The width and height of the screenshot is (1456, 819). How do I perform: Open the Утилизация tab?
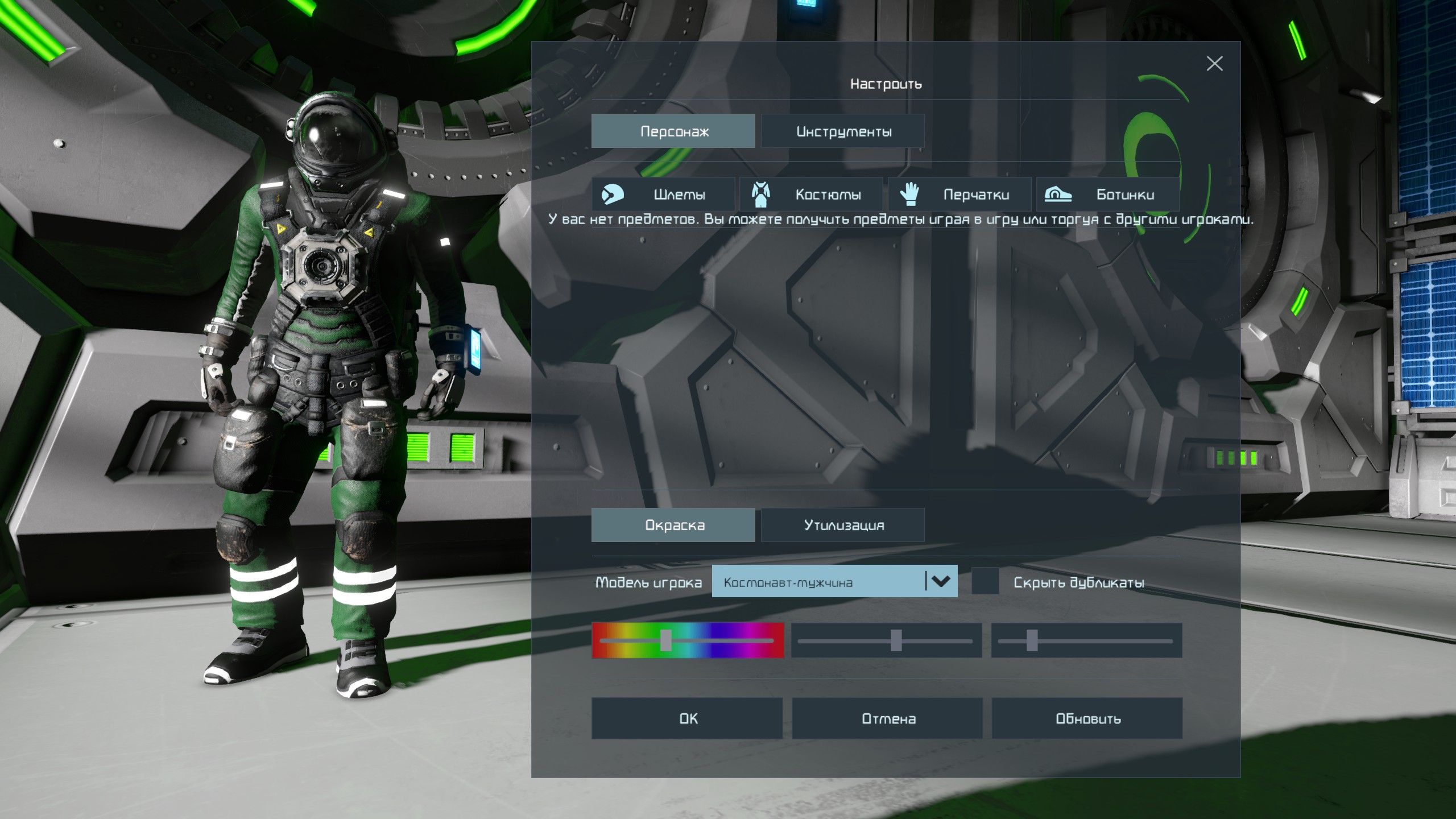[x=843, y=525]
